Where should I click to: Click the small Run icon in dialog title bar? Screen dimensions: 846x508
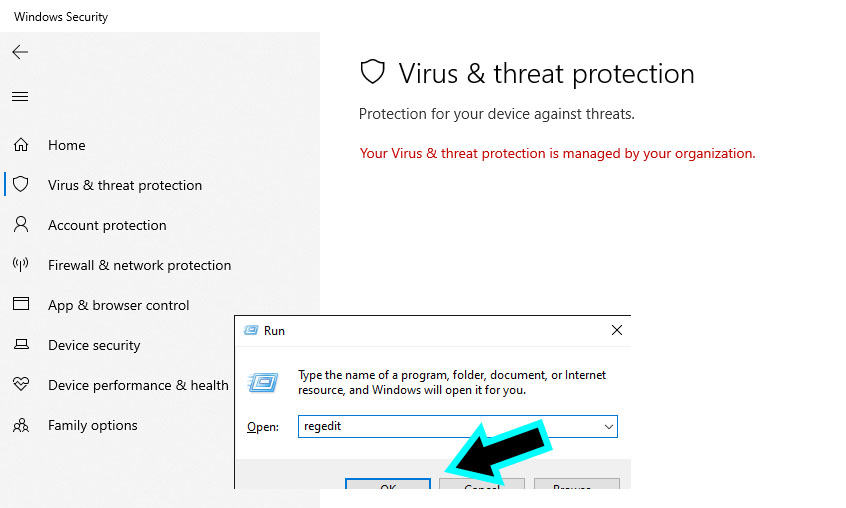pyautogui.click(x=249, y=330)
